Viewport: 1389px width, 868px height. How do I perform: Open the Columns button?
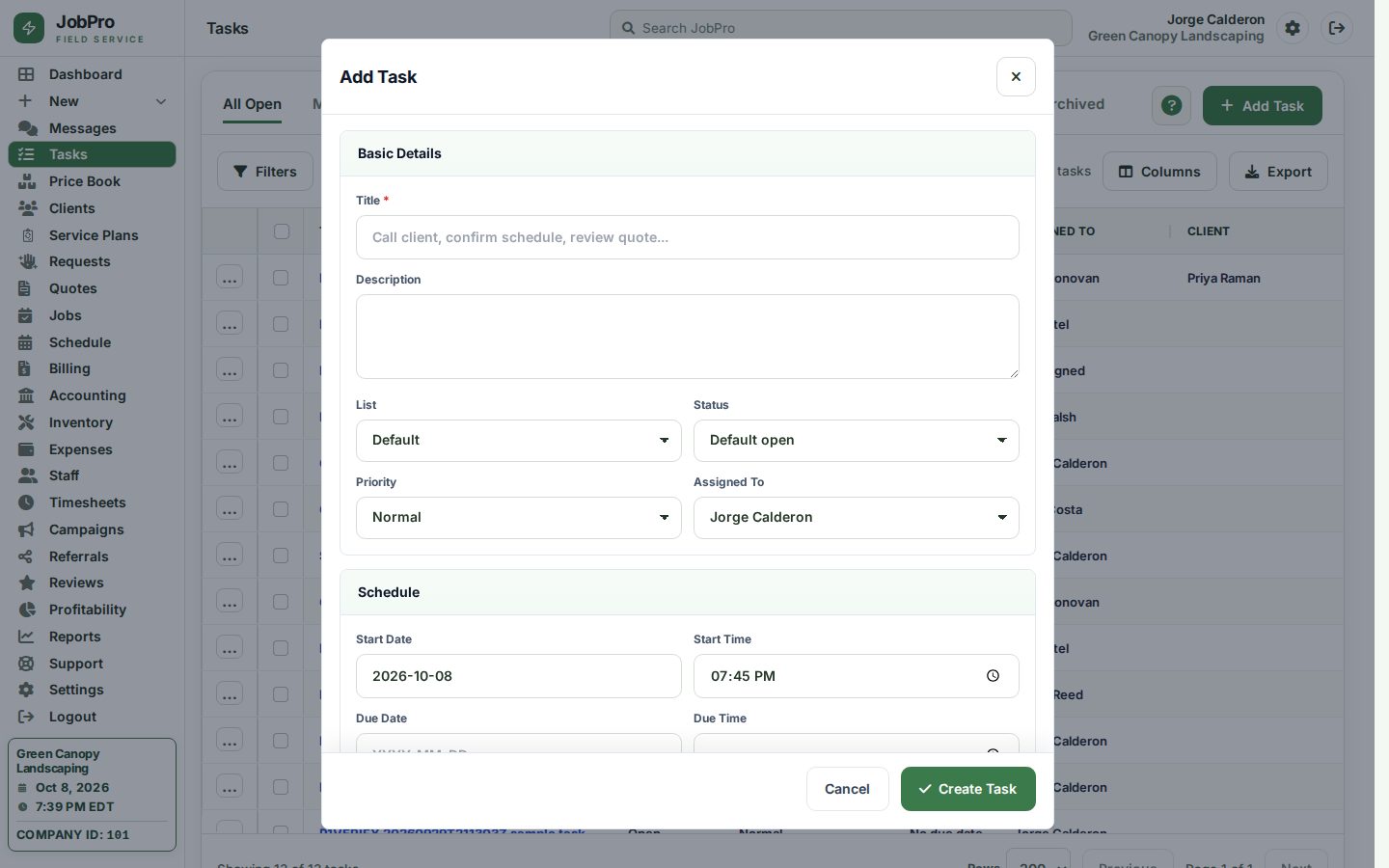[x=1159, y=172]
